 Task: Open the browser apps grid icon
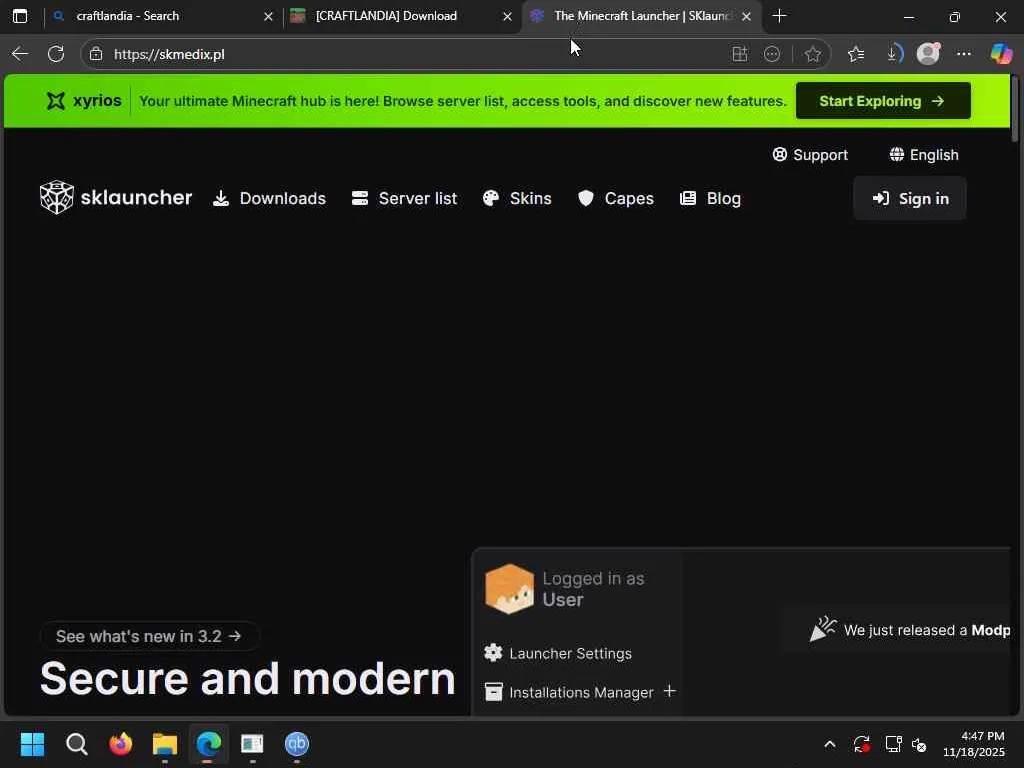[x=739, y=54]
